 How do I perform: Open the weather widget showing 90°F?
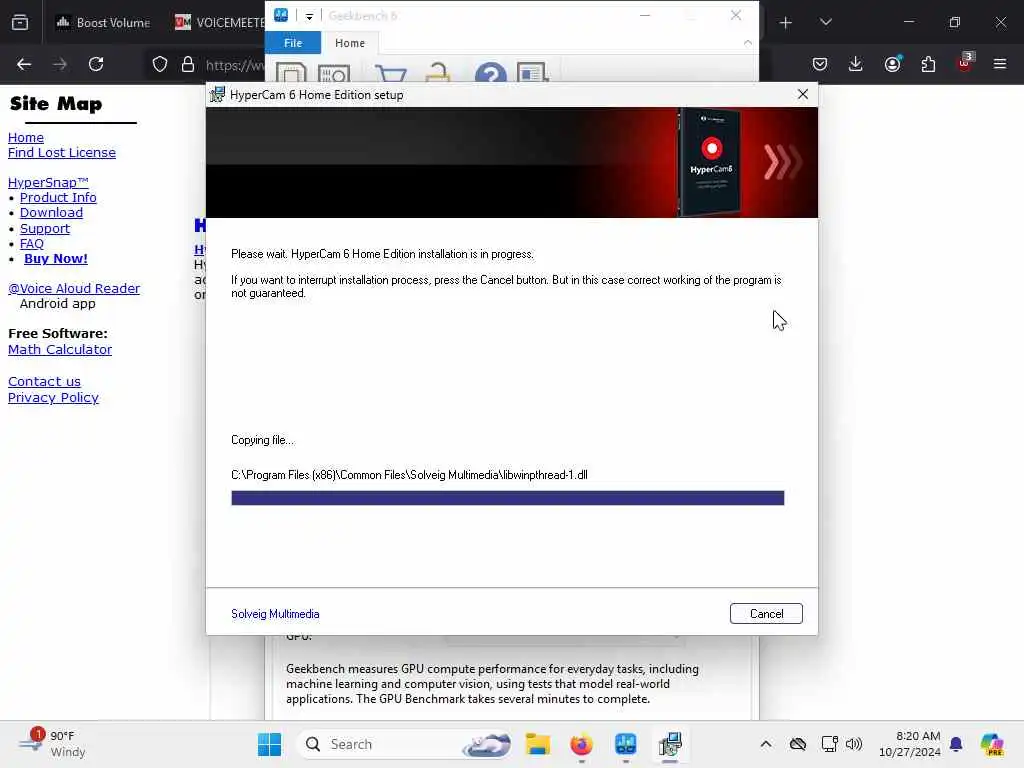click(x=52, y=744)
